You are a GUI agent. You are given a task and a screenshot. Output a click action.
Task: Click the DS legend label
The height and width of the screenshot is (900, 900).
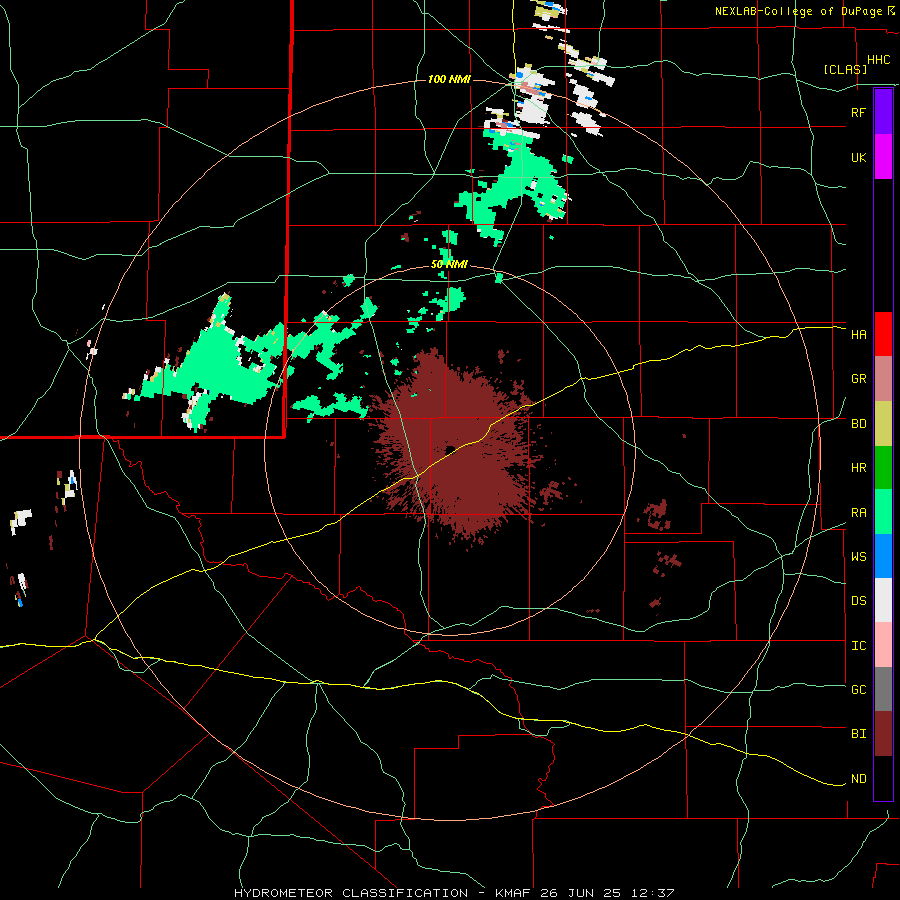(858, 601)
